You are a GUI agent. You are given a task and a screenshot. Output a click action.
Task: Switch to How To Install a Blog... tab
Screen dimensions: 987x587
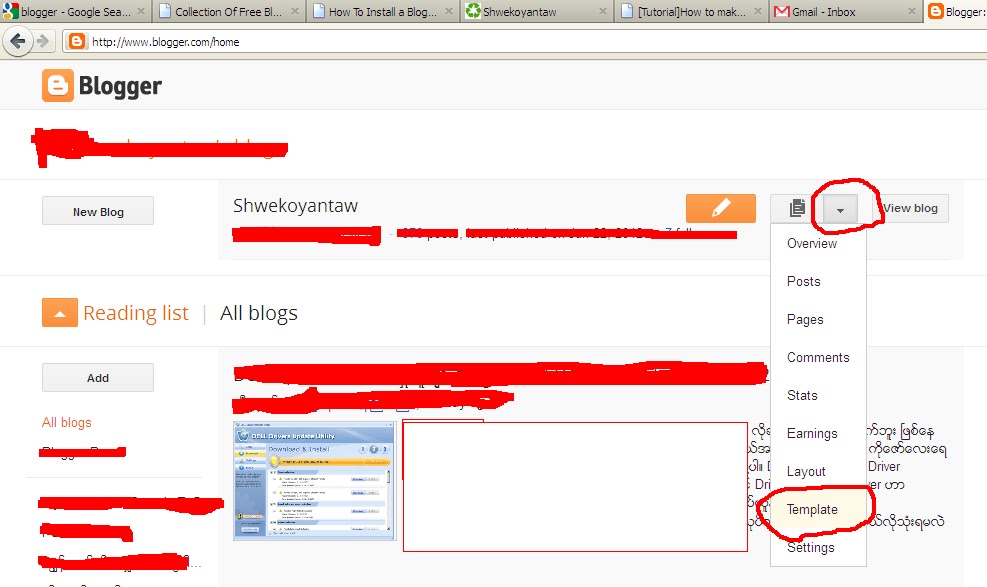point(382,11)
